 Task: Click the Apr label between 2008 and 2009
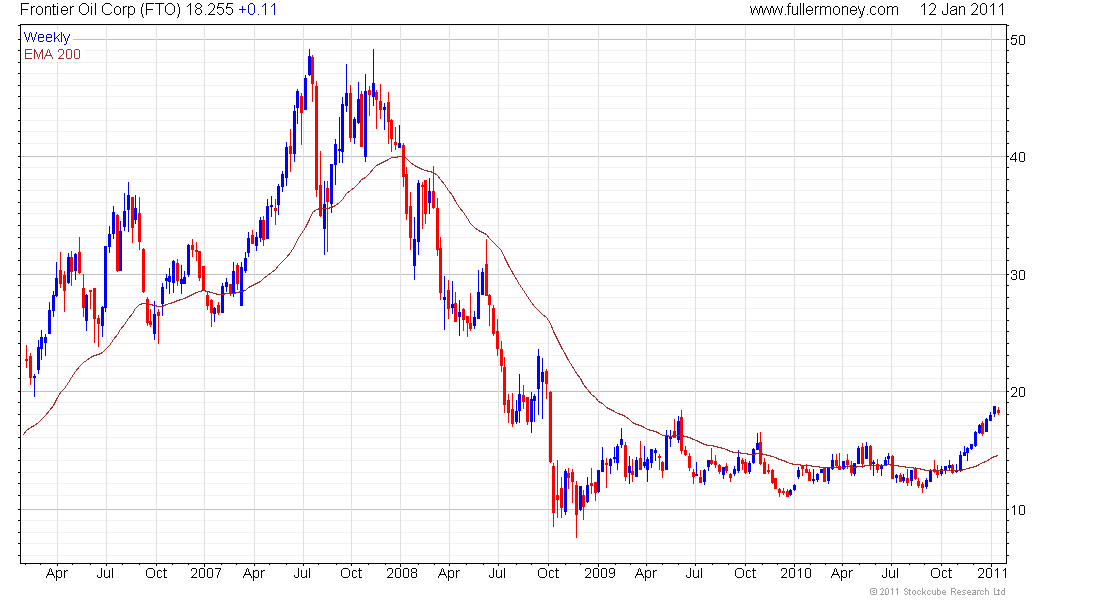pos(448,573)
